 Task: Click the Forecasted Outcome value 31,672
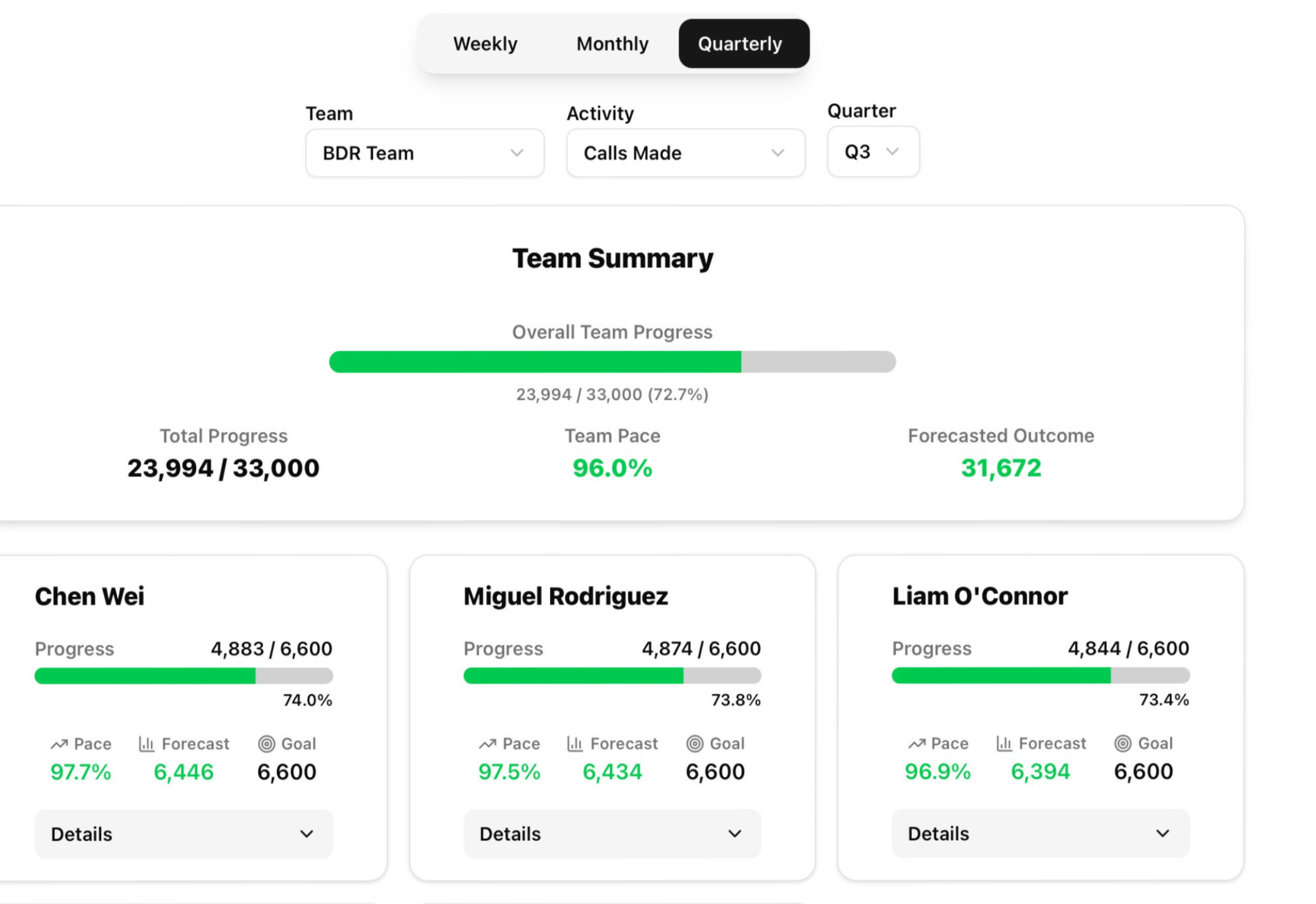1001,469
